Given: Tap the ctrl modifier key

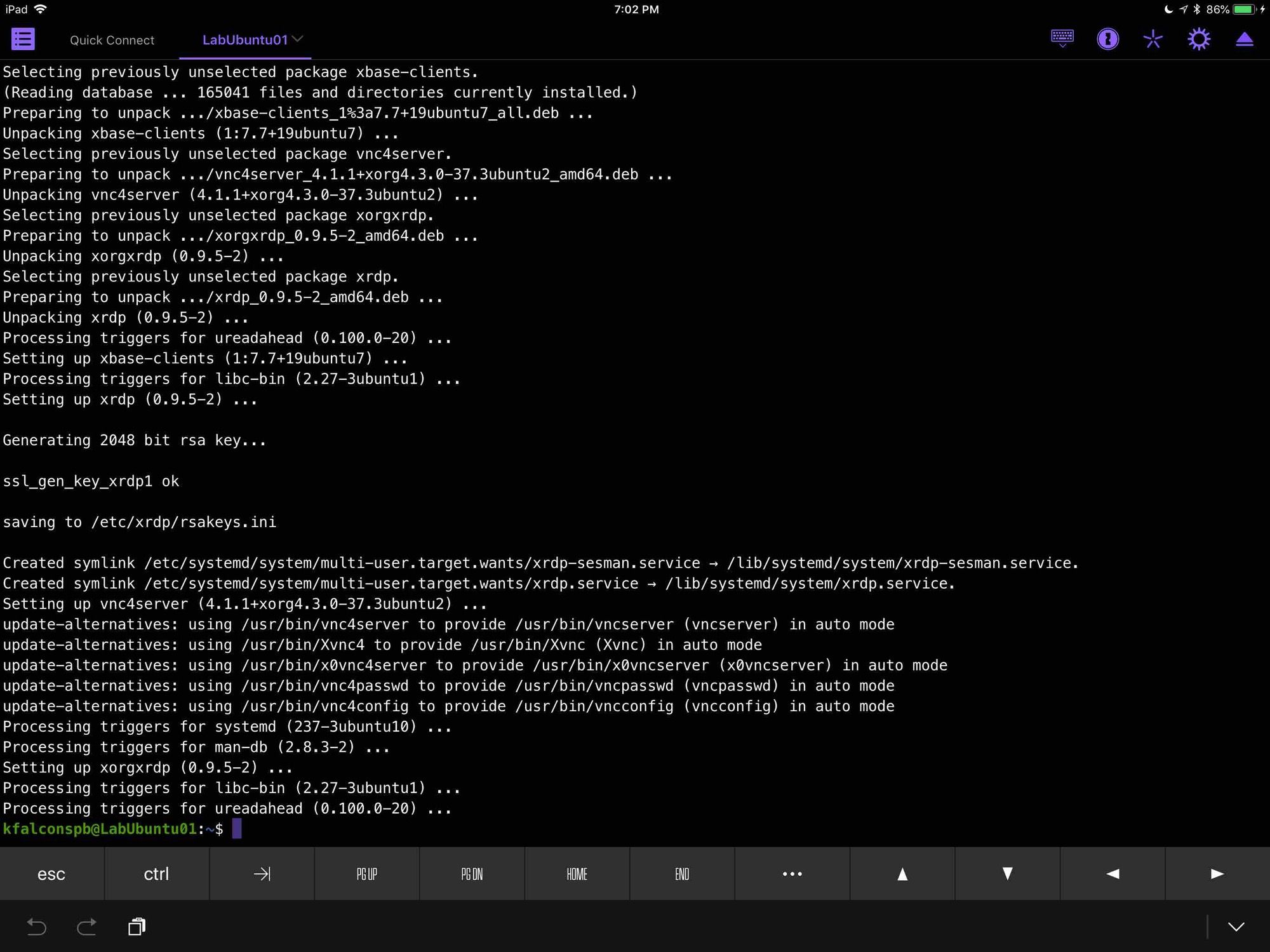Looking at the screenshot, I should coord(156,874).
